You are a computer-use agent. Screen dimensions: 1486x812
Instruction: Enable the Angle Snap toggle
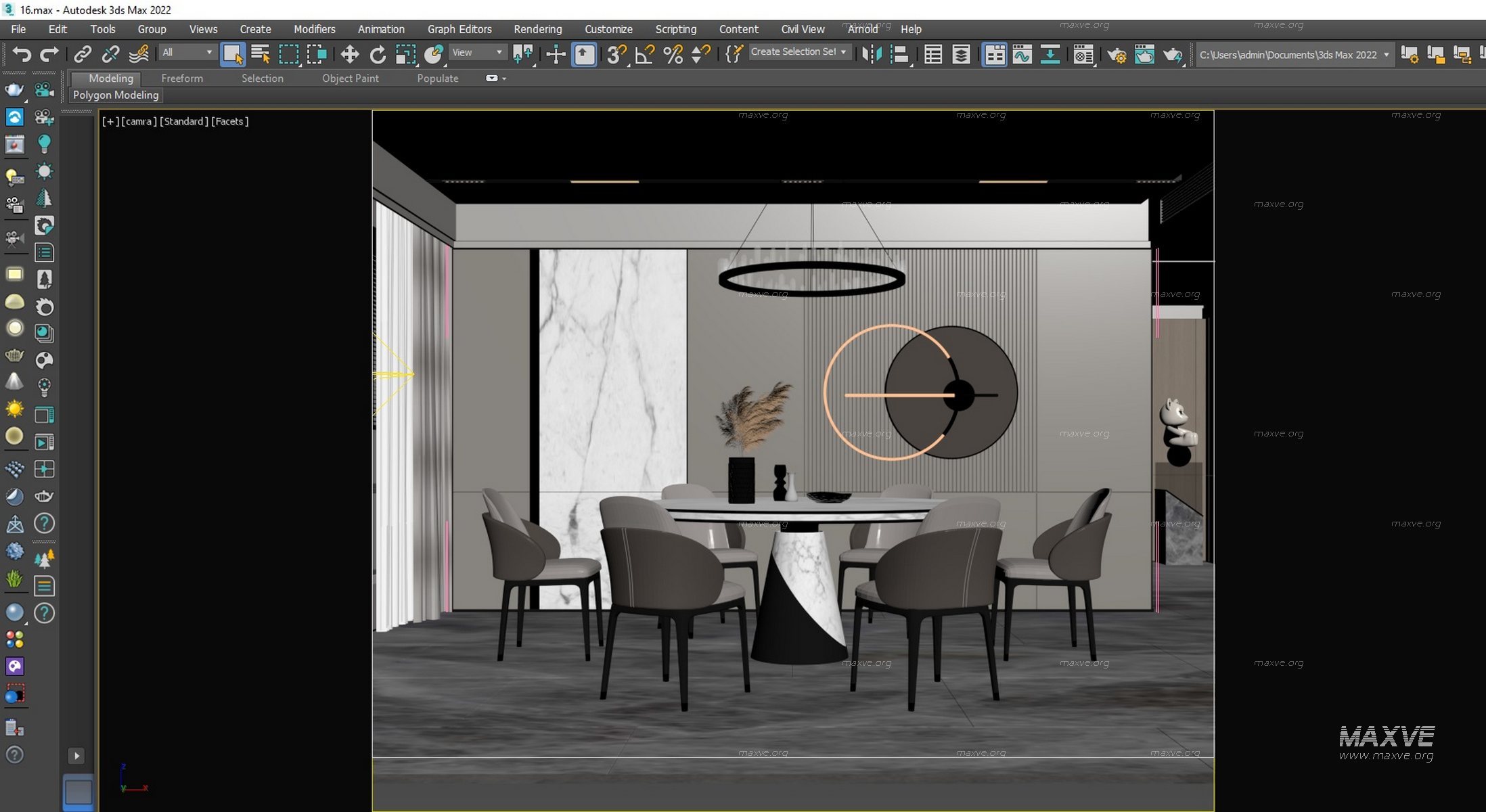coord(644,55)
